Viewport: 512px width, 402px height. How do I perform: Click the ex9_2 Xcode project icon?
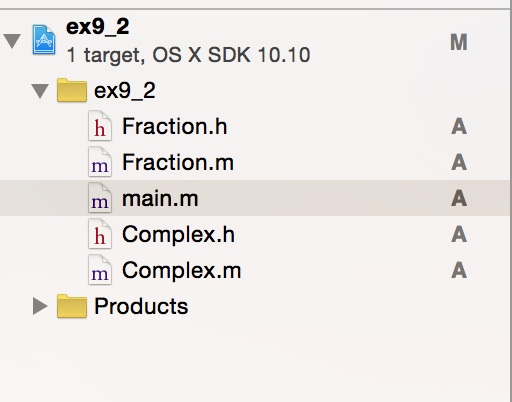(x=44, y=40)
